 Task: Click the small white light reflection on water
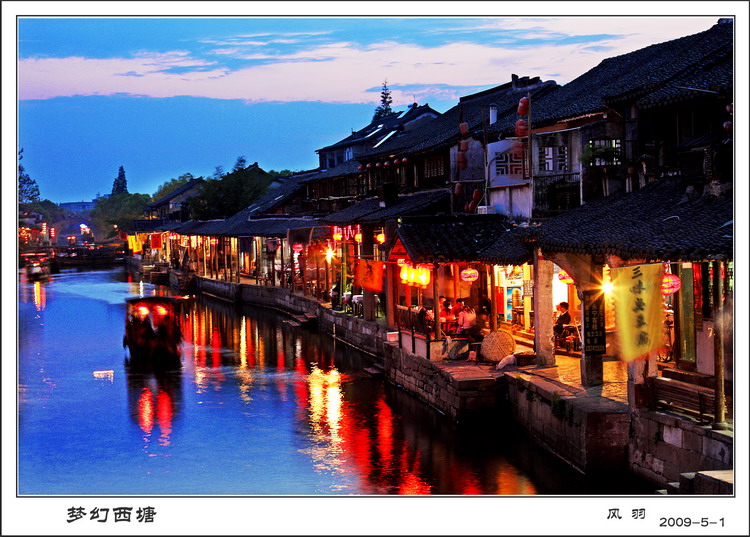pyautogui.click(x=103, y=375)
